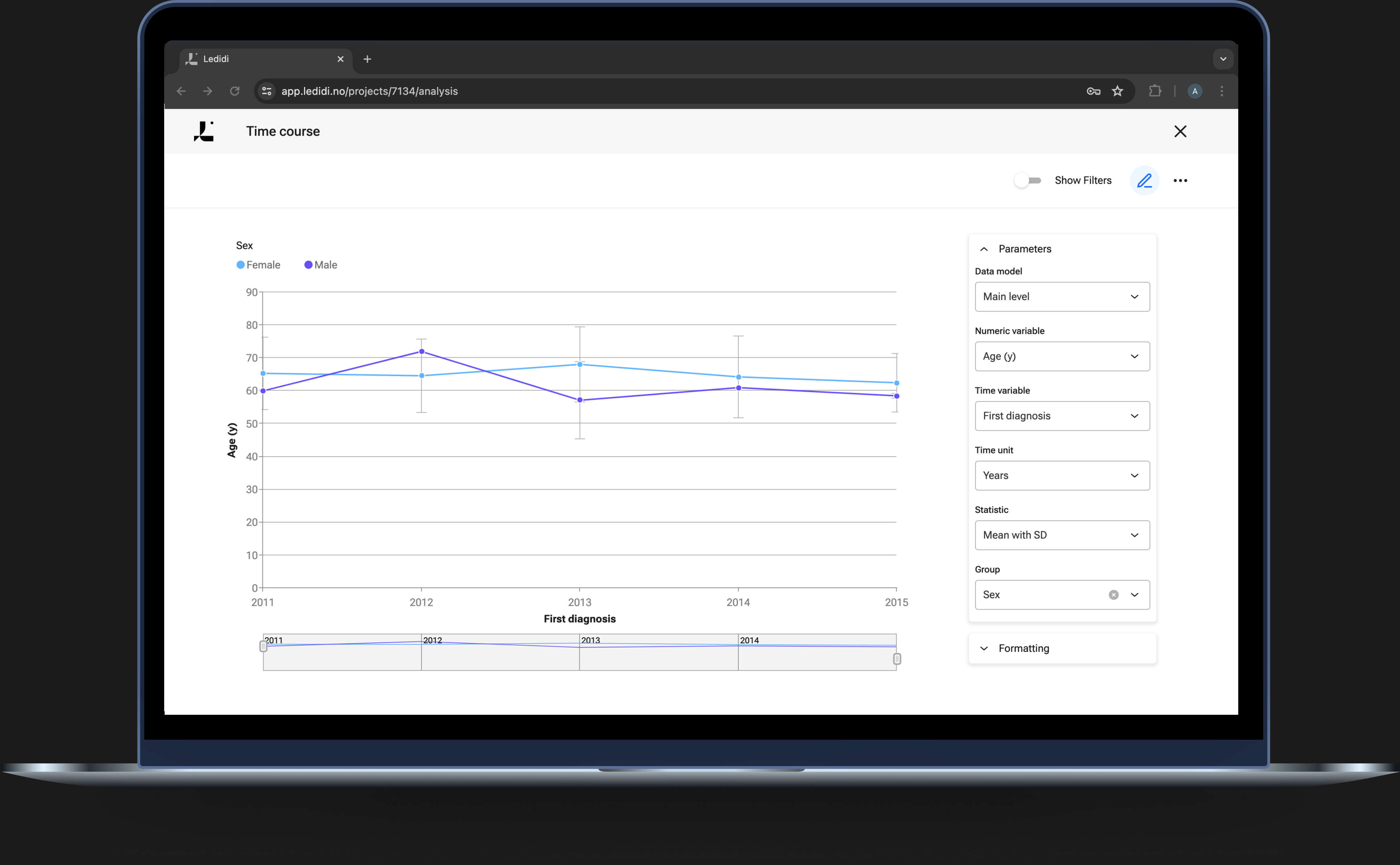This screenshot has height=865, width=1400.
Task: Open the Statistic dropdown showing Mean with SD
Action: (1062, 535)
